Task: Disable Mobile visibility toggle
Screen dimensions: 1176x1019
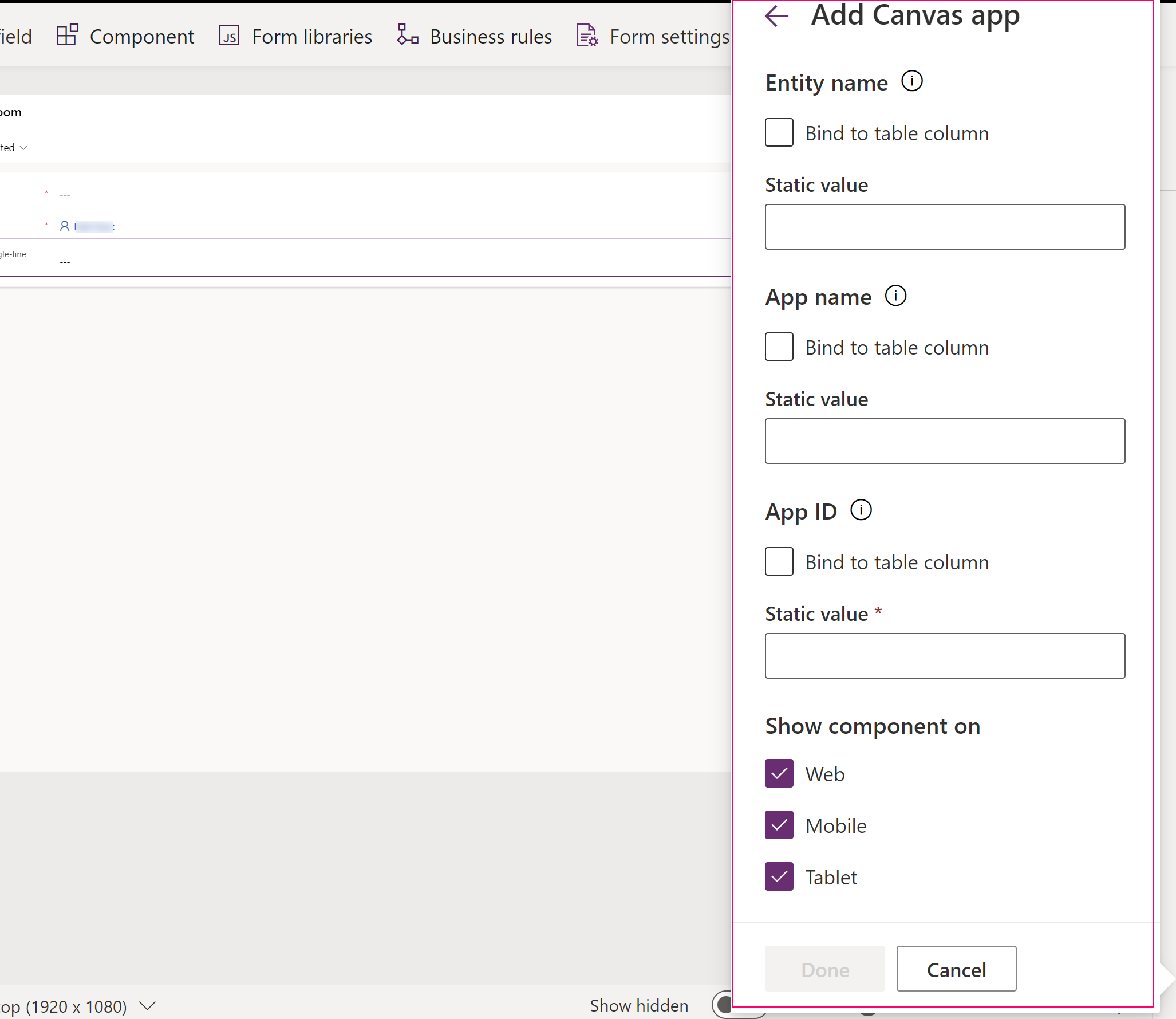Action: pyautogui.click(x=780, y=825)
